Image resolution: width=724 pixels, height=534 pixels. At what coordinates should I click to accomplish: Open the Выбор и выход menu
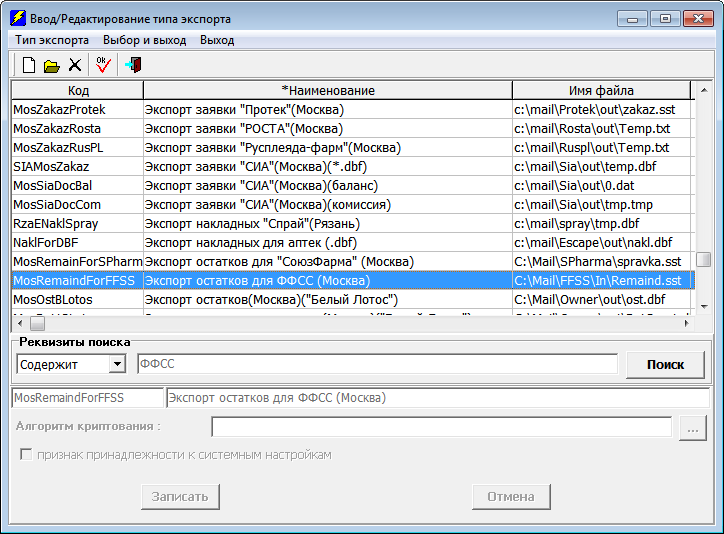pos(145,40)
